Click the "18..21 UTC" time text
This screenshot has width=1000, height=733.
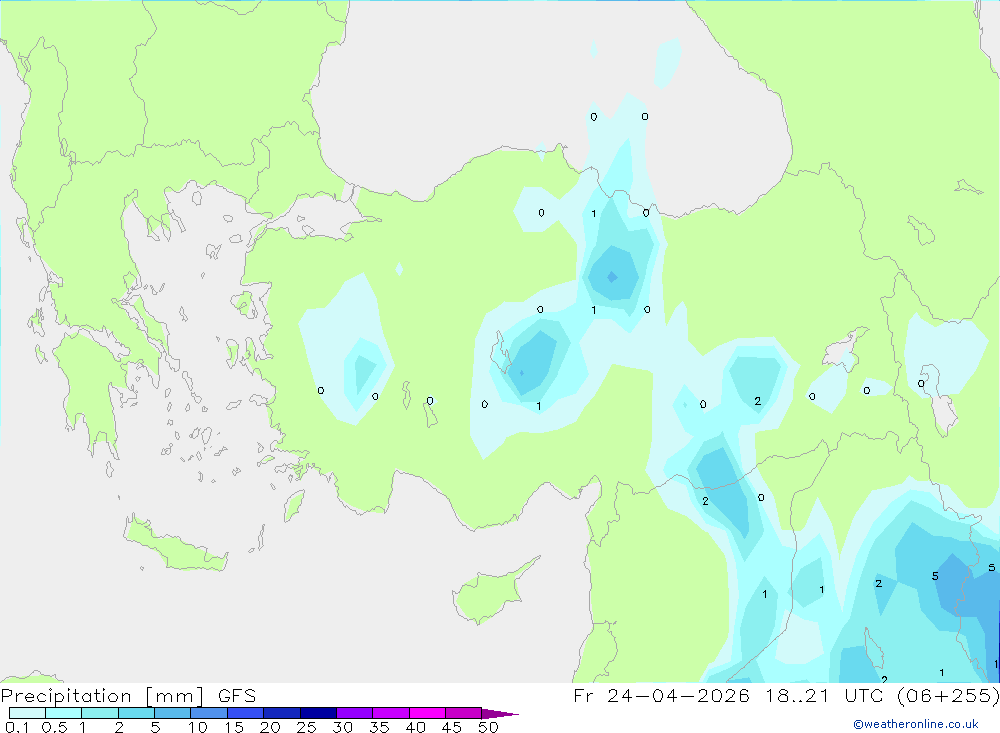[826, 695]
